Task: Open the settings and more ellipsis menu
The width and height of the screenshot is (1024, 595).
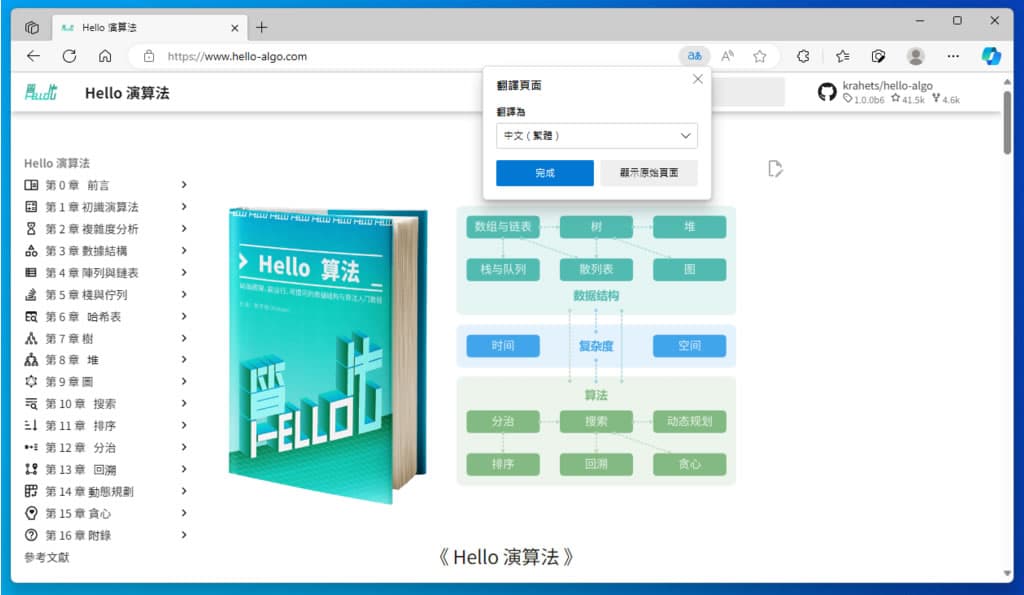Action: coord(953,56)
